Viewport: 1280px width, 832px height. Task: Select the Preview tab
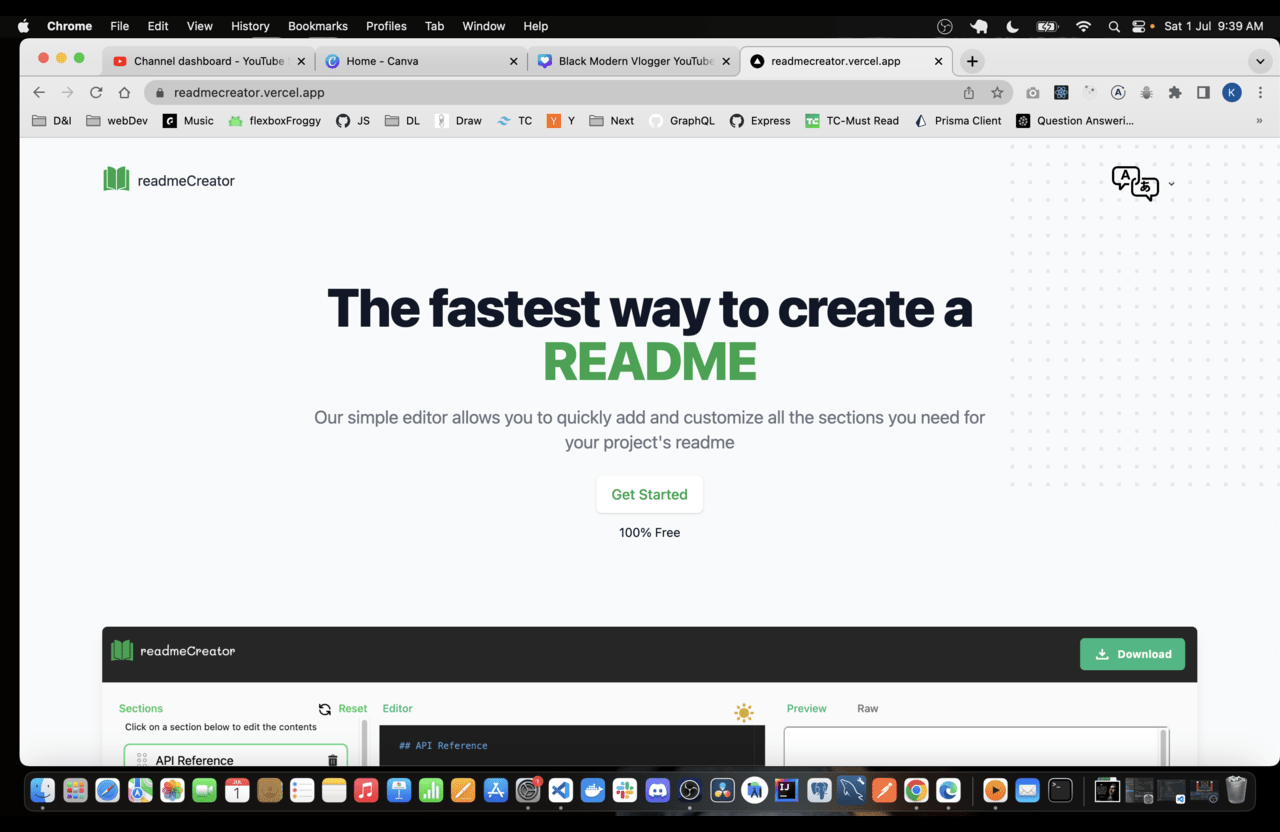pos(806,709)
